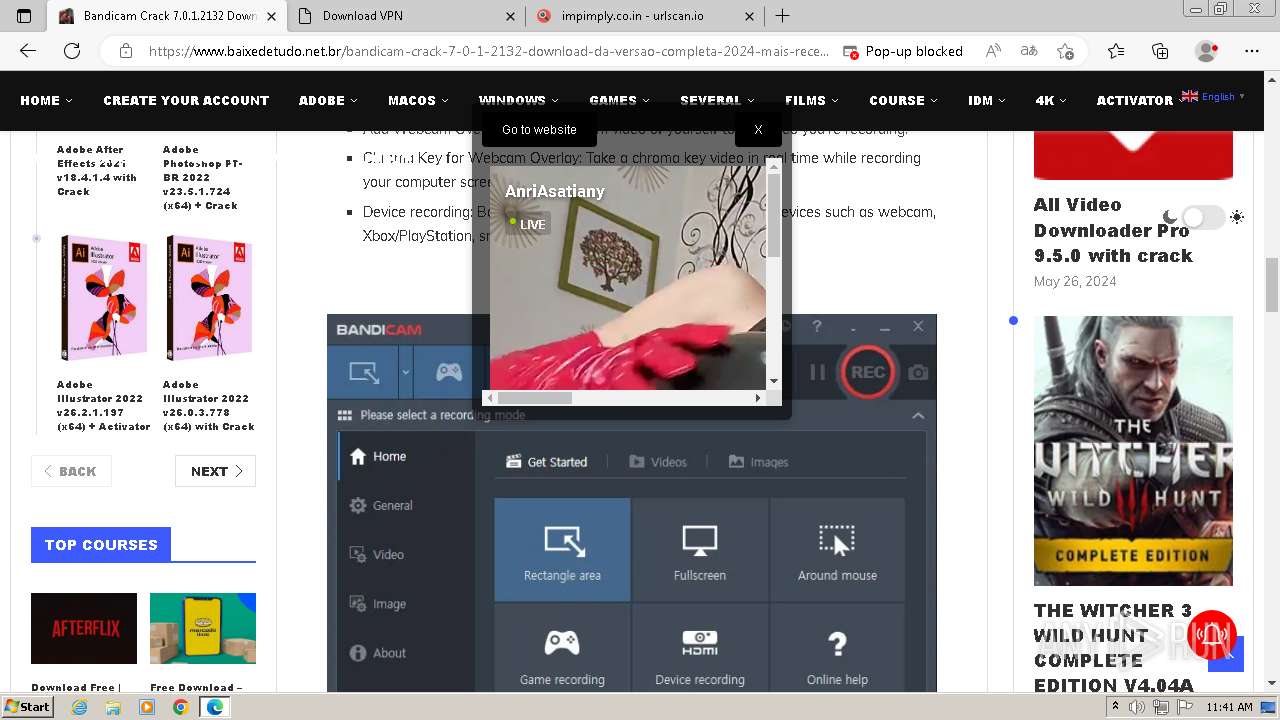Click popup vertical scrollbar
The width and height of the screenshot is (1280, 720).
click(x=773, y=275)
